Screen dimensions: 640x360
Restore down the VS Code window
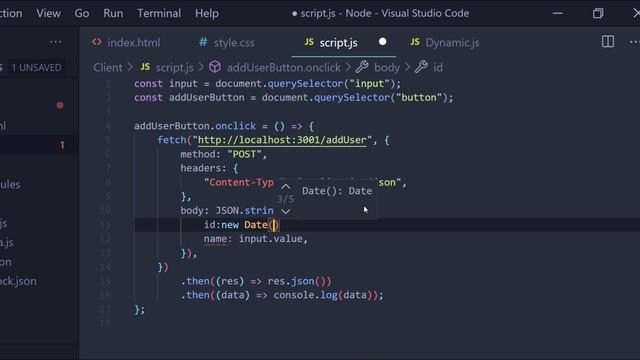point(598,13)
